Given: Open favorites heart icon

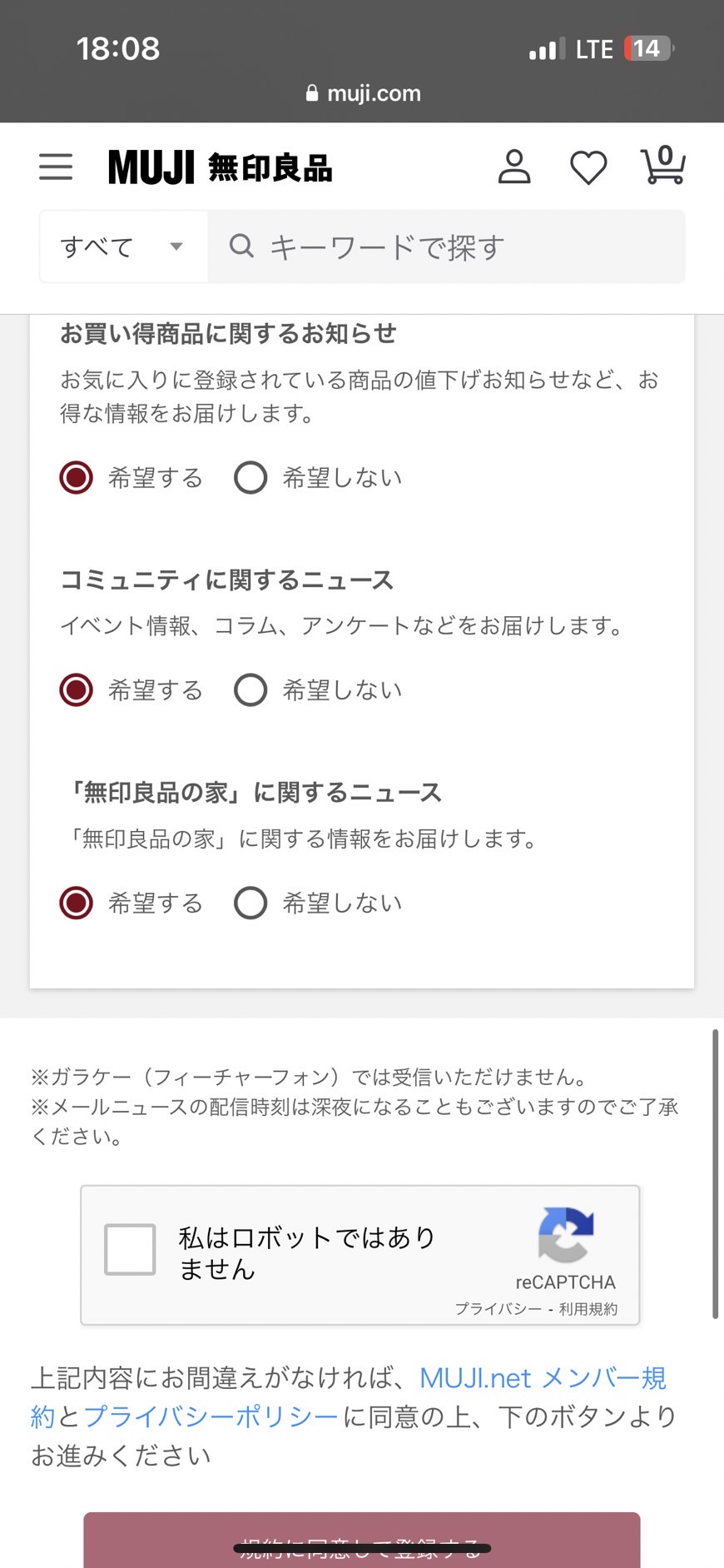Looking at the screenshot, I should pyautogui.click(x=588, y=167).
